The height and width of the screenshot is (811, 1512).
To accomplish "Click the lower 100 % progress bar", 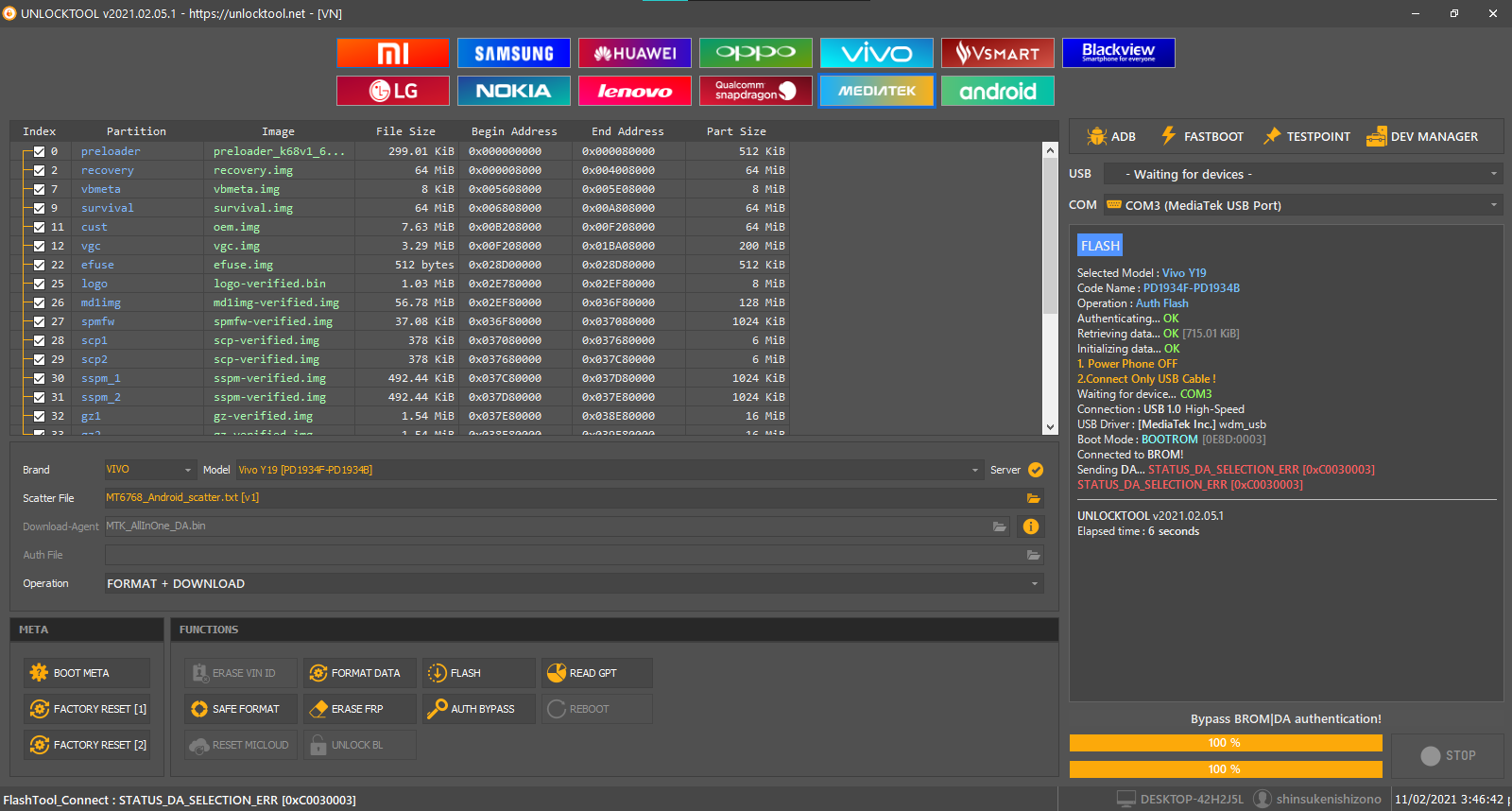I will (x=1226, y=769).
